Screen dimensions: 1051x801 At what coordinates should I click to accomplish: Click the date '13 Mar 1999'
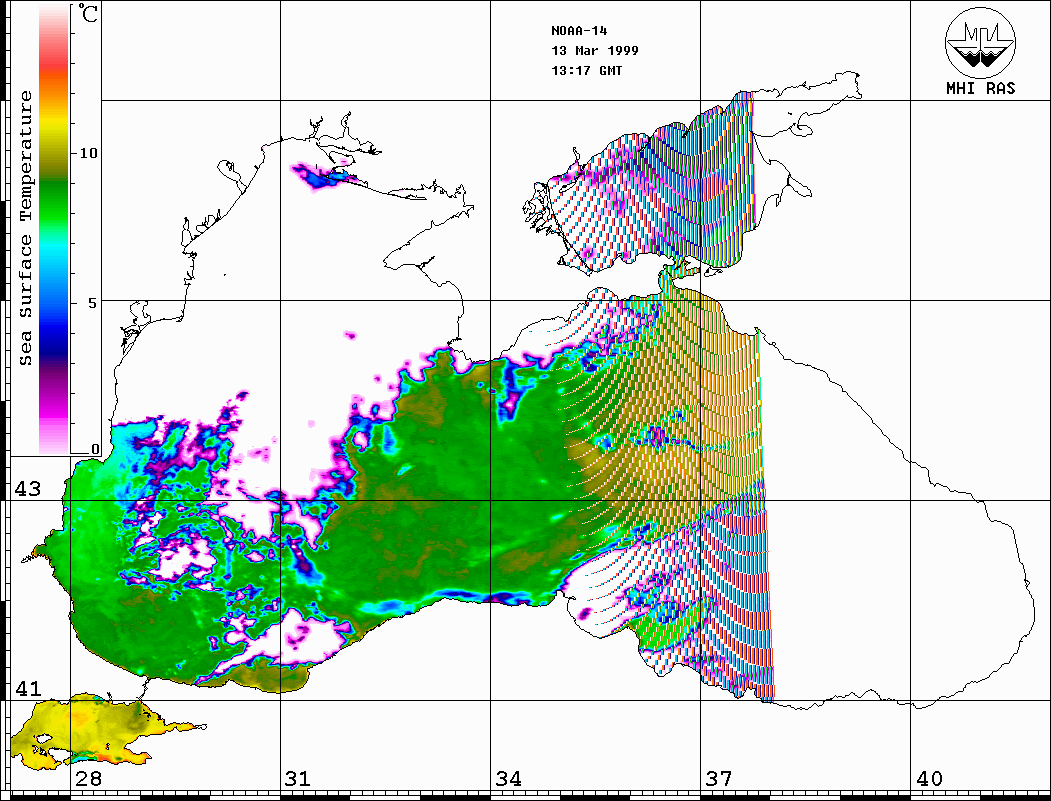click(x=595, y=50)
